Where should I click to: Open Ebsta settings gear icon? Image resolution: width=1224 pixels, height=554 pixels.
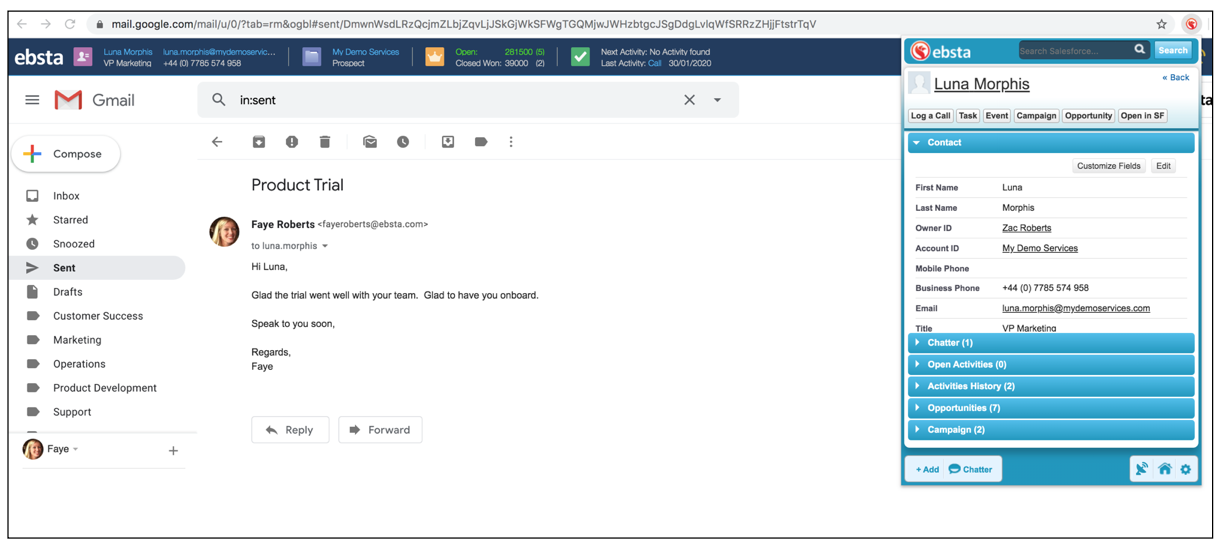point(1186,469)
